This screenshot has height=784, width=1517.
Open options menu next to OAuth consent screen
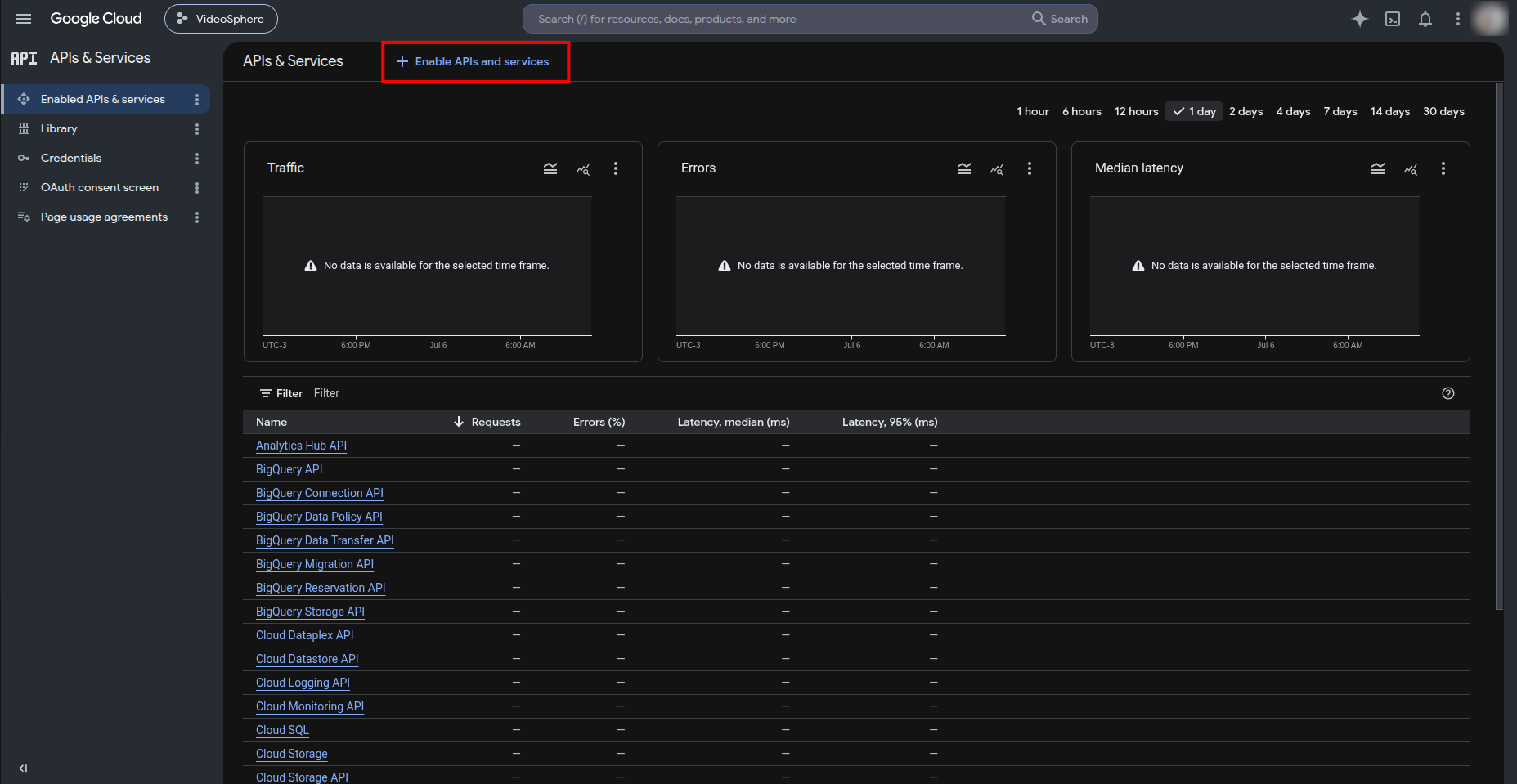point(197,188)
